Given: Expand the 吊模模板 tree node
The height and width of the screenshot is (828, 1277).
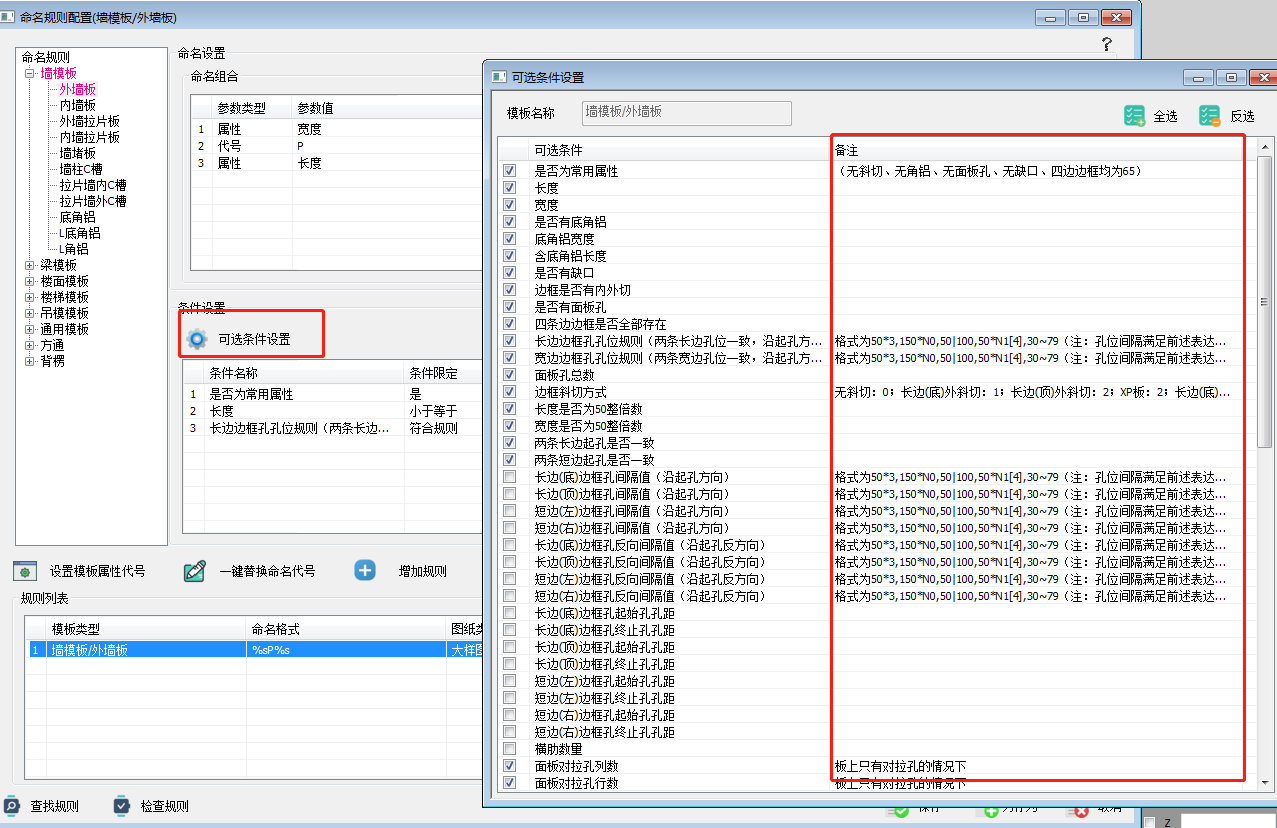Looking at the screenshot, I should pos(30,313).
